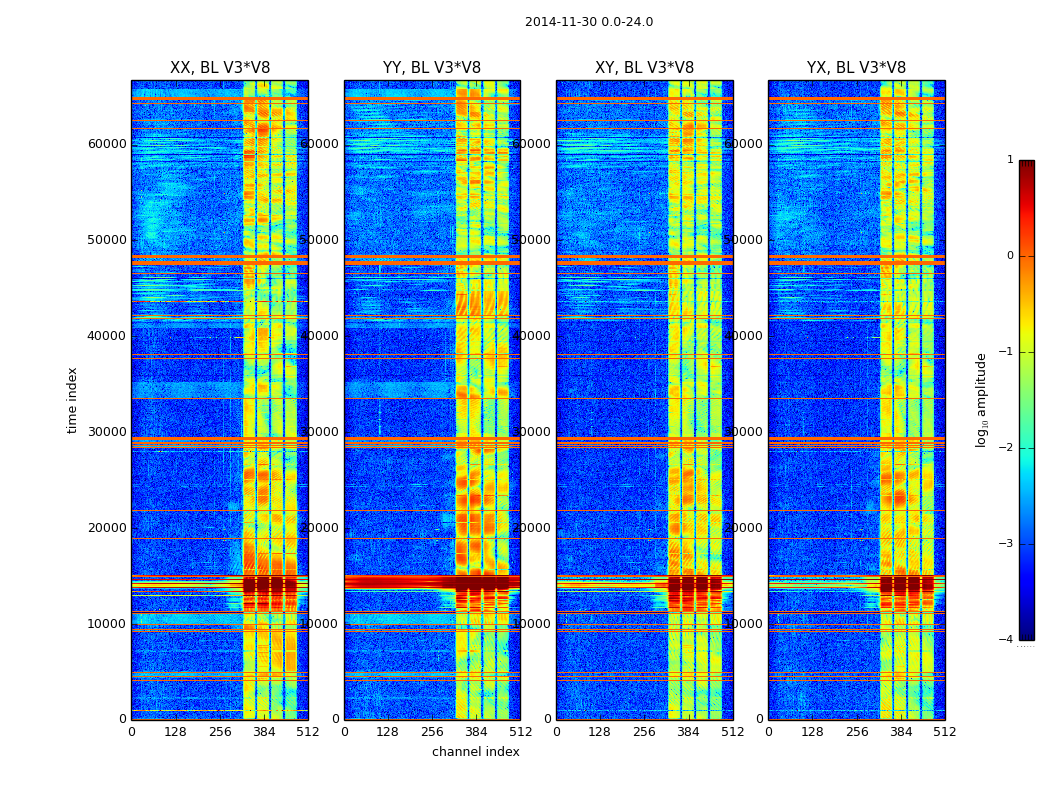This screenshot has height=800, width=1050.
Task: Click the "channel index" x-axis label
Action: point(475,752)
